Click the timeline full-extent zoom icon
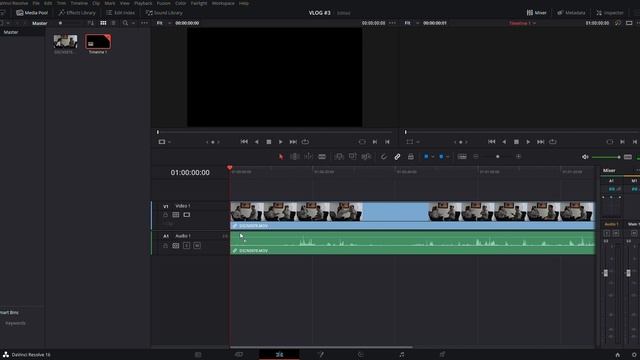This screenshot has width=640, height=360. pos(462,157)
